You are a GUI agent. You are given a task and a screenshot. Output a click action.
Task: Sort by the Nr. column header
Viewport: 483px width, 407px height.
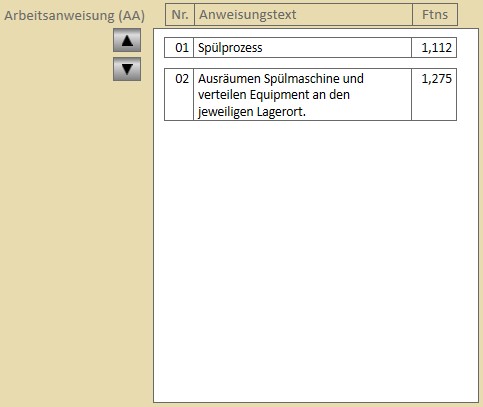pyautogui.click(x=180, y=15)
